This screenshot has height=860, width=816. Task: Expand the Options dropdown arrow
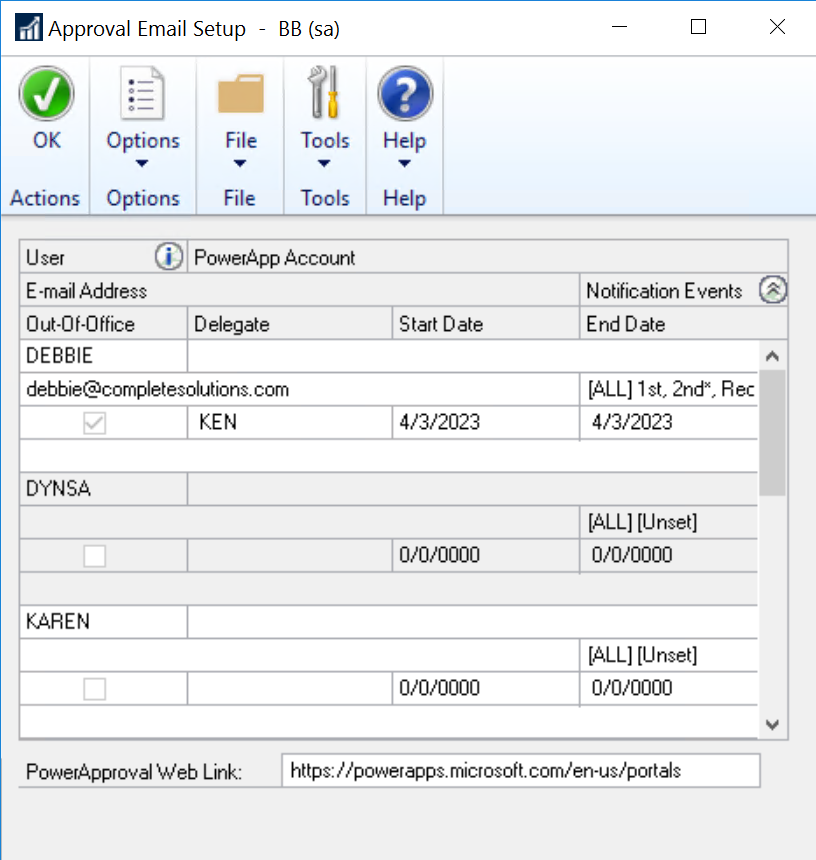pos(142,163)
